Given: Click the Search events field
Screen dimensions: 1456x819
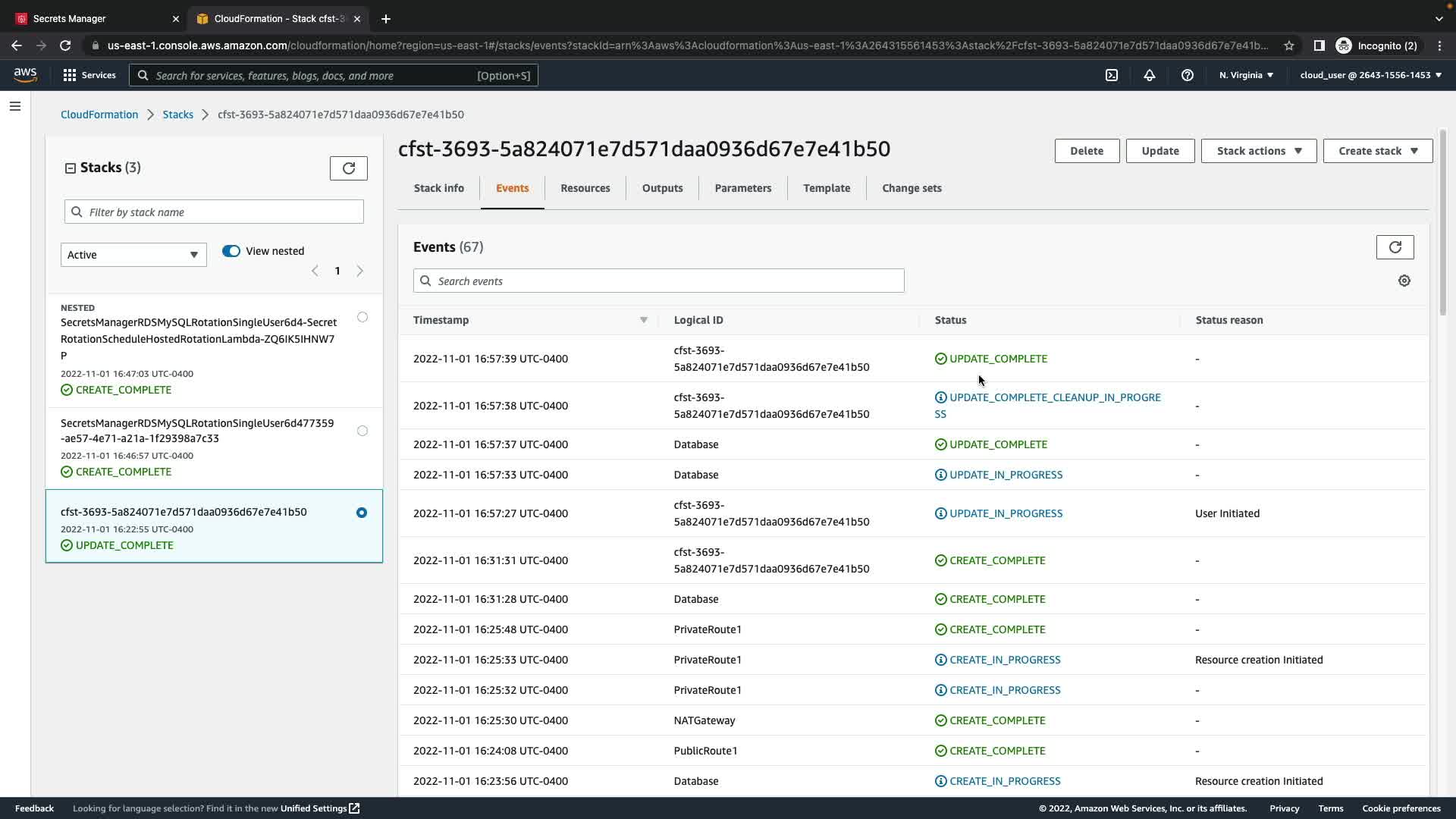Looking at the screenshot, I should [x=658, y=281].
